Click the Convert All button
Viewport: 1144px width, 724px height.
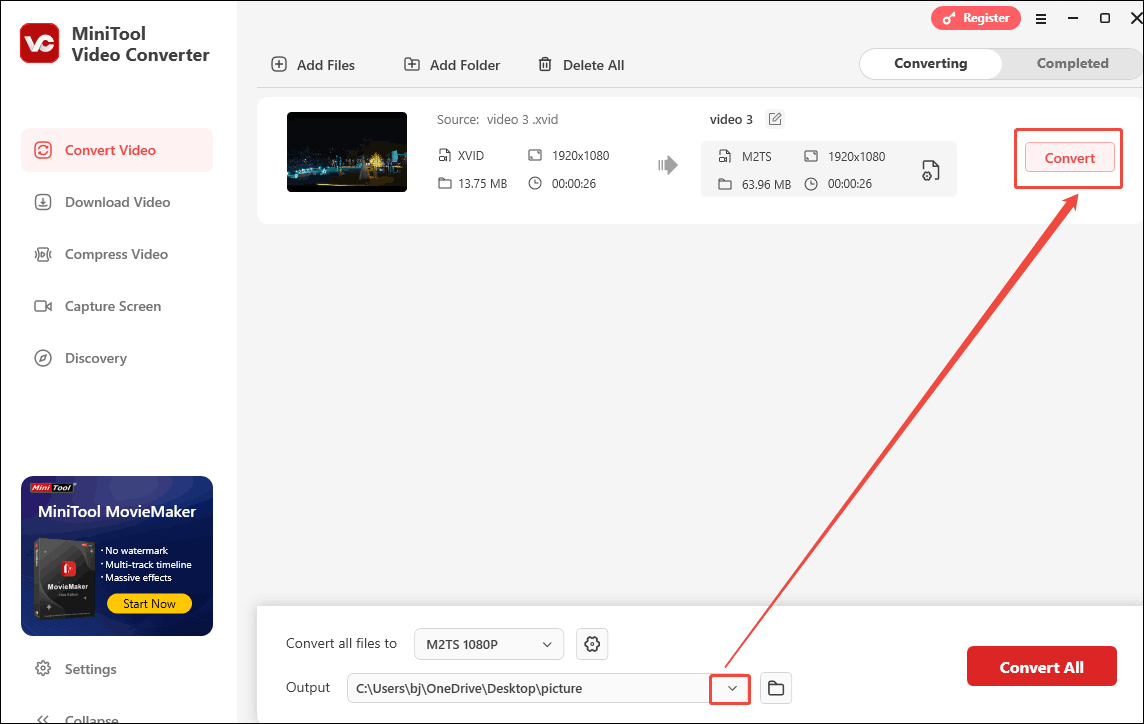click(1041, 666)
